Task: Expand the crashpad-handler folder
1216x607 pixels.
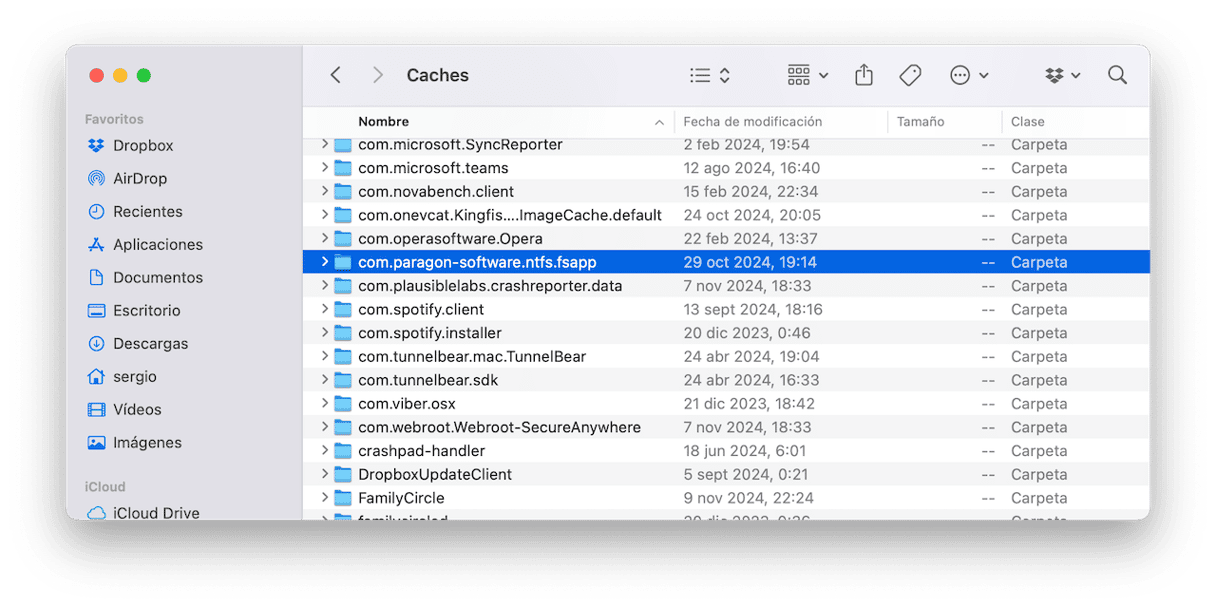Action: tap(325, 451)
